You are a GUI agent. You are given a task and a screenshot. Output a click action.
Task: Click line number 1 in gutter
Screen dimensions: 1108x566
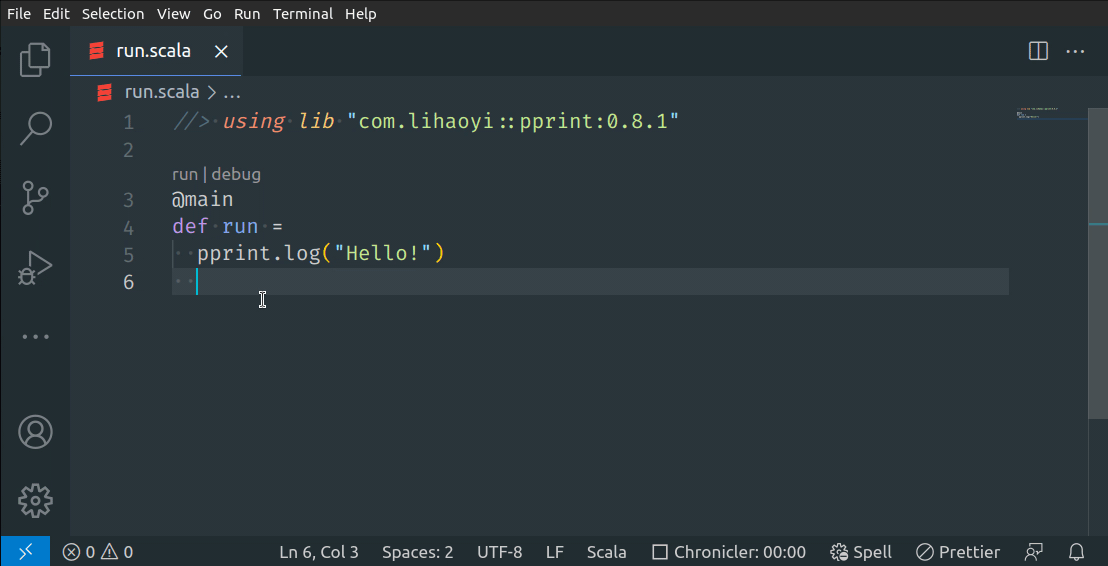tap(128, 123)
